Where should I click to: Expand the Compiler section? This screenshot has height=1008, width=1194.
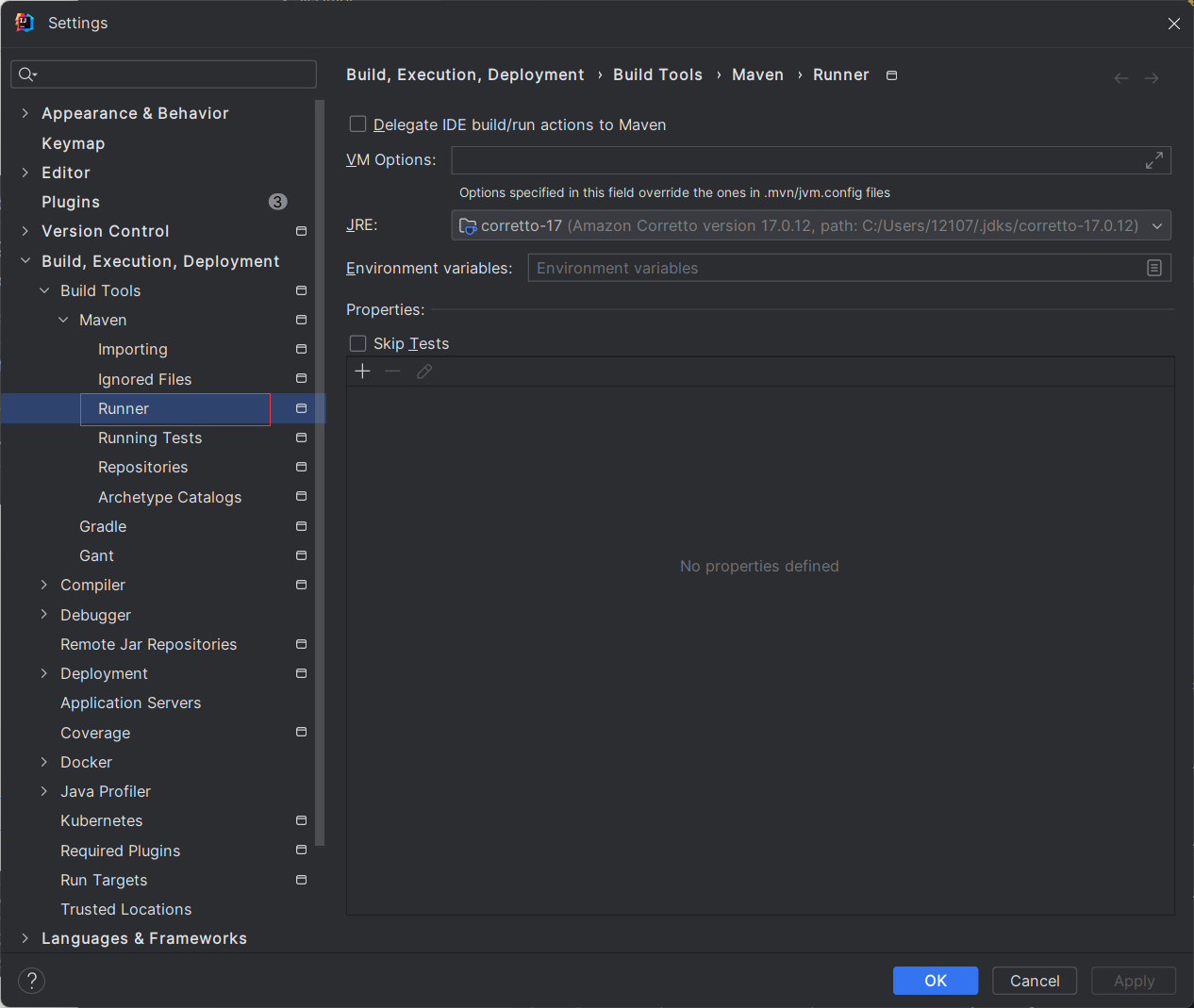[x=43, y=585]
